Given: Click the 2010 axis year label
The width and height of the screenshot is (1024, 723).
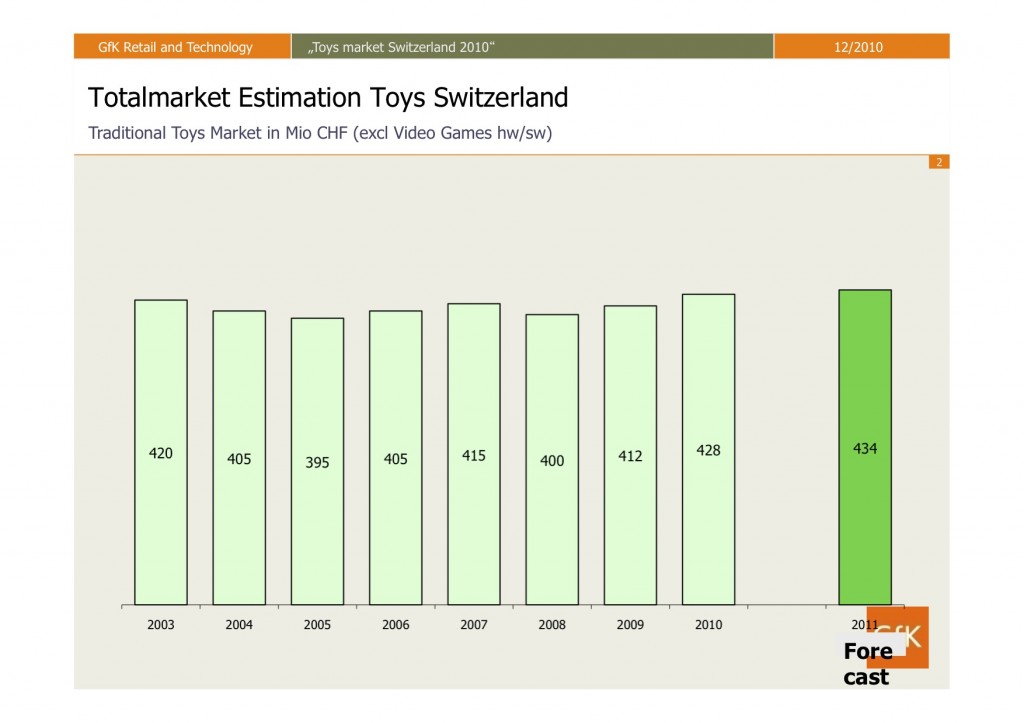Looking at the screenshot, I should (709, 624).
